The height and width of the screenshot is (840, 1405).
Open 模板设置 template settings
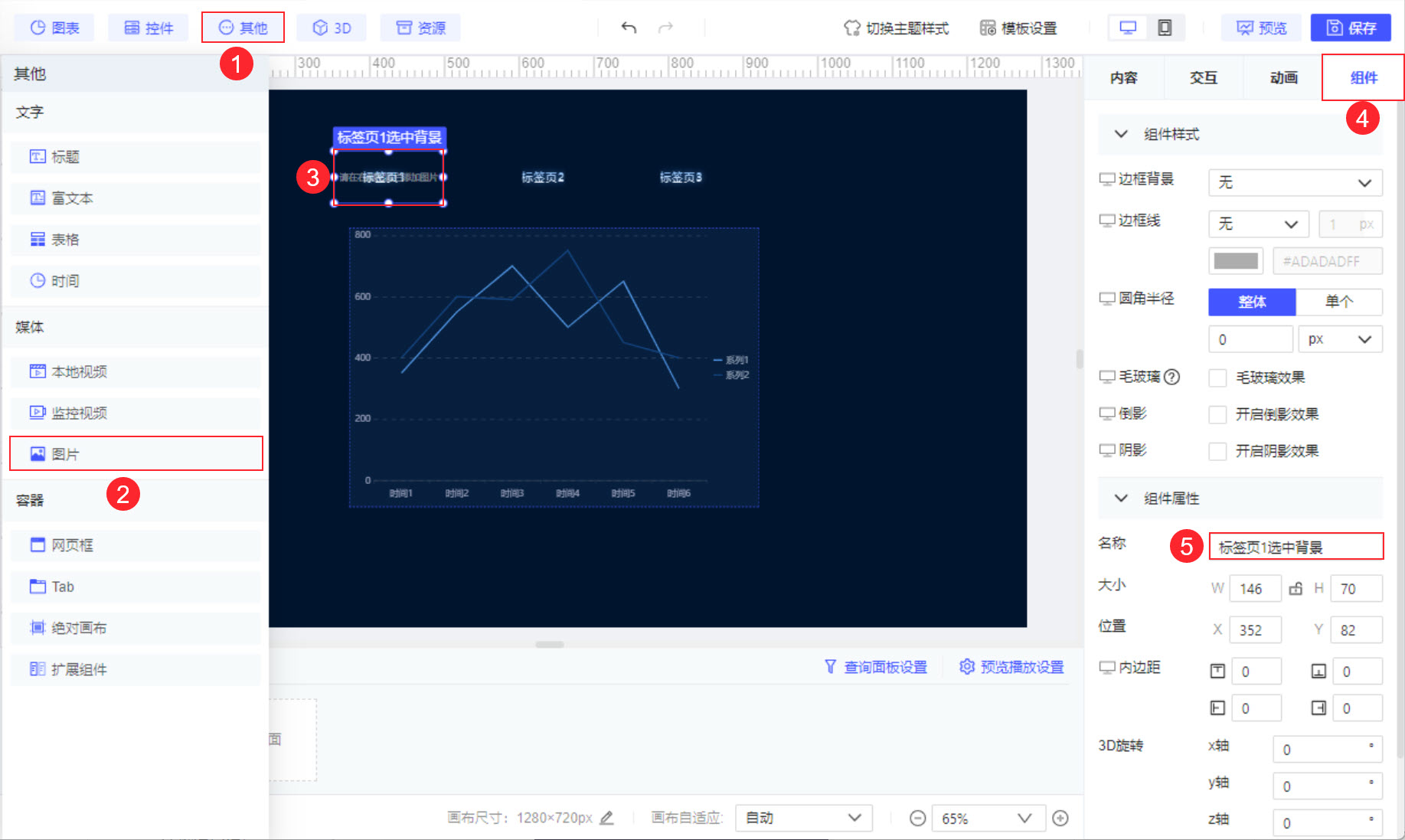pos(1018,28)
